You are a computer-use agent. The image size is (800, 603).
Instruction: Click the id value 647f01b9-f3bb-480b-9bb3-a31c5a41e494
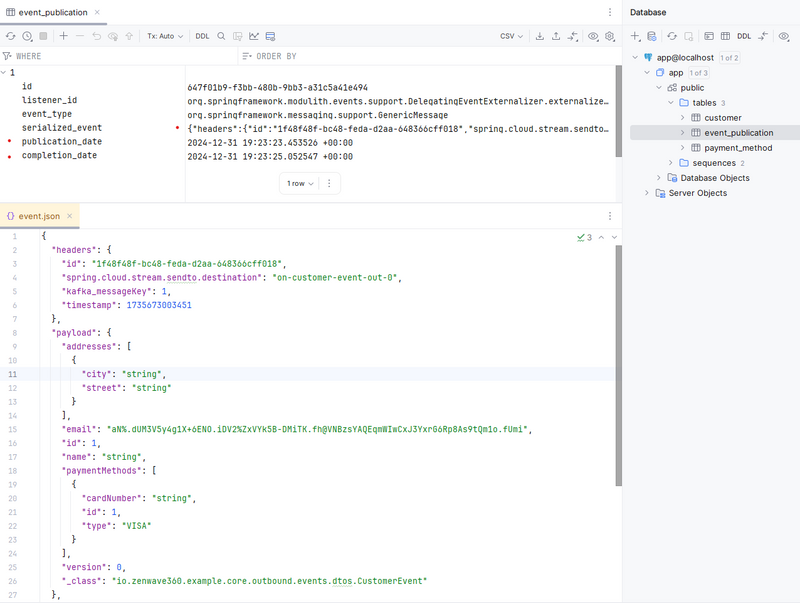pos(278,88)
